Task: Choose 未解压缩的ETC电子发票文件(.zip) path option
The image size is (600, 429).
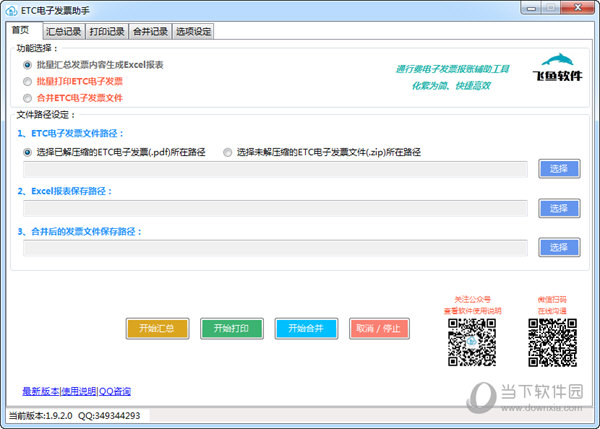Action: click(x=228, y=152)
